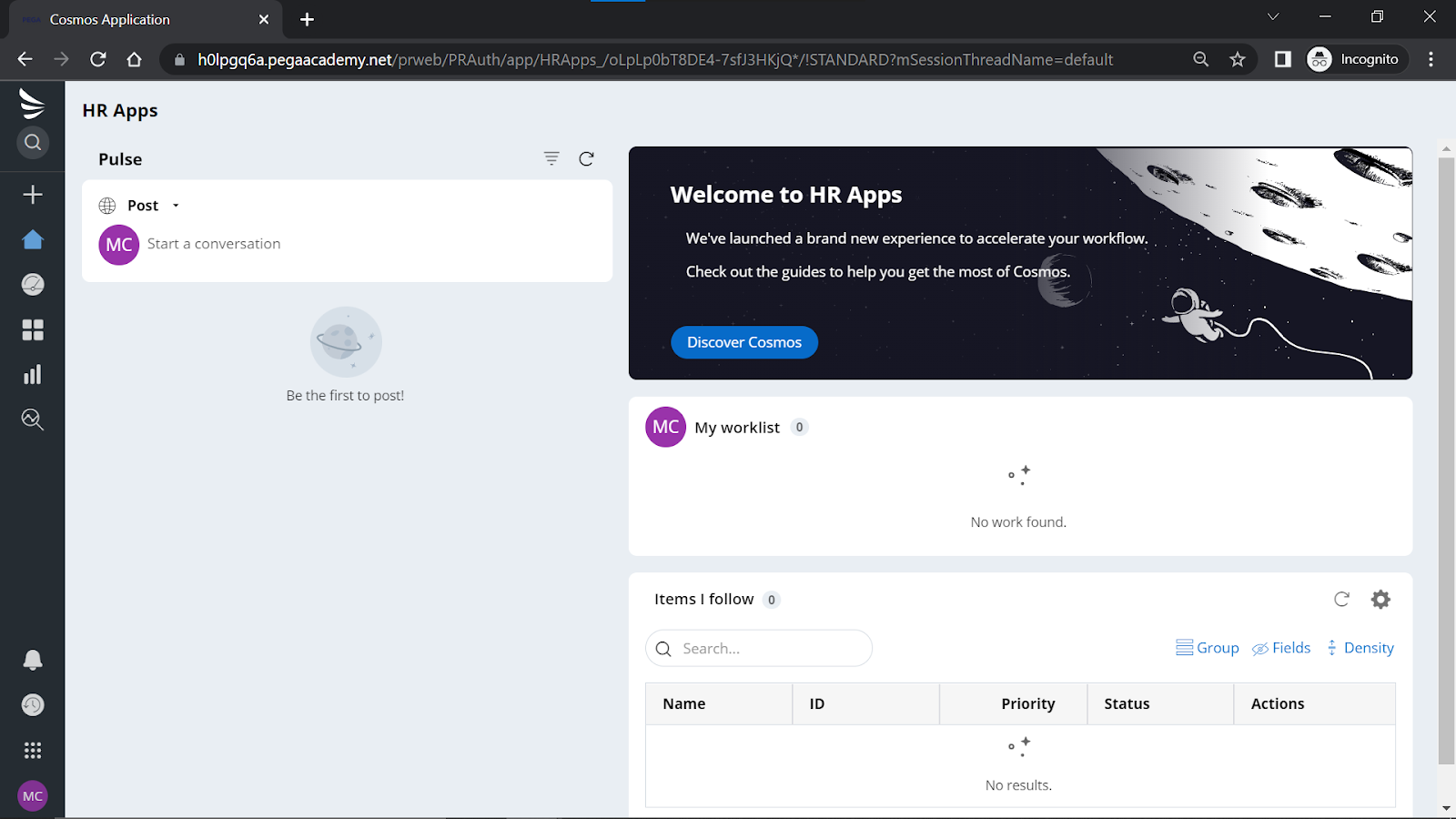Open the bar chart reports icon
This screenshot has height=819, width=1456.
point(33,374)
